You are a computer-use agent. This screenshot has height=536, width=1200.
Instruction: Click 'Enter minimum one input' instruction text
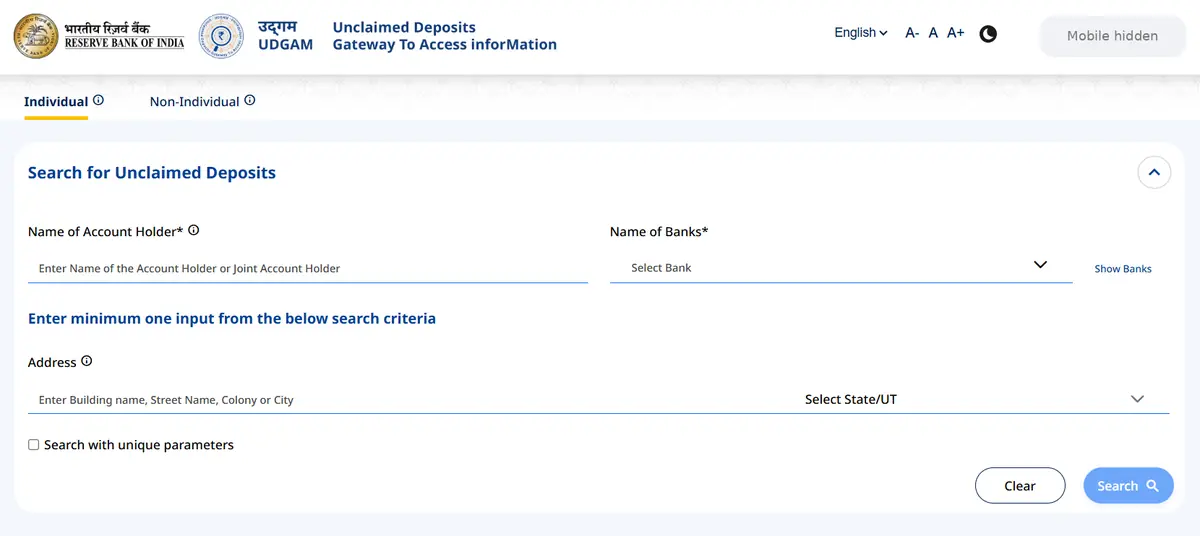(x=232, y=319)
